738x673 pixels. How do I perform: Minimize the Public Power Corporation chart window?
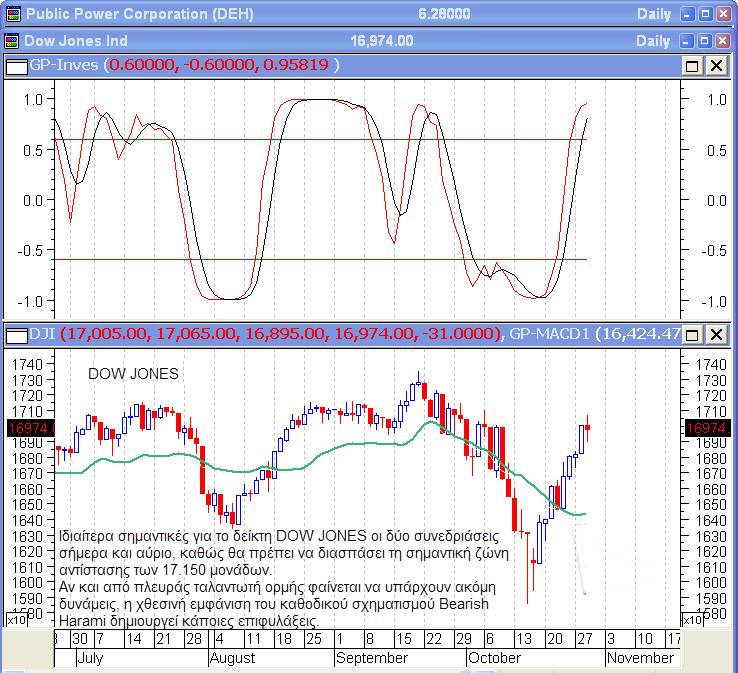686,14
